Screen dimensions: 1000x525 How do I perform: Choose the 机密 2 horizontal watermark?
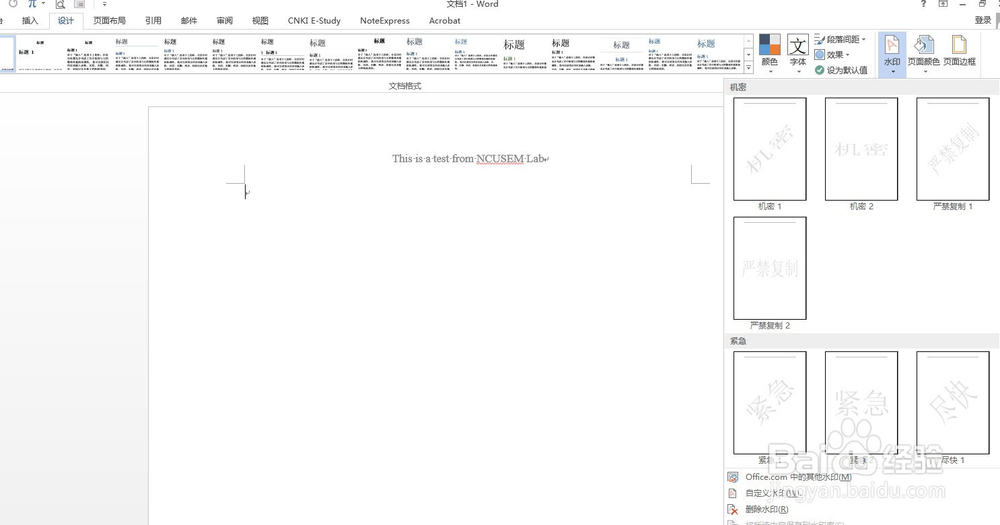pos(861,154)
